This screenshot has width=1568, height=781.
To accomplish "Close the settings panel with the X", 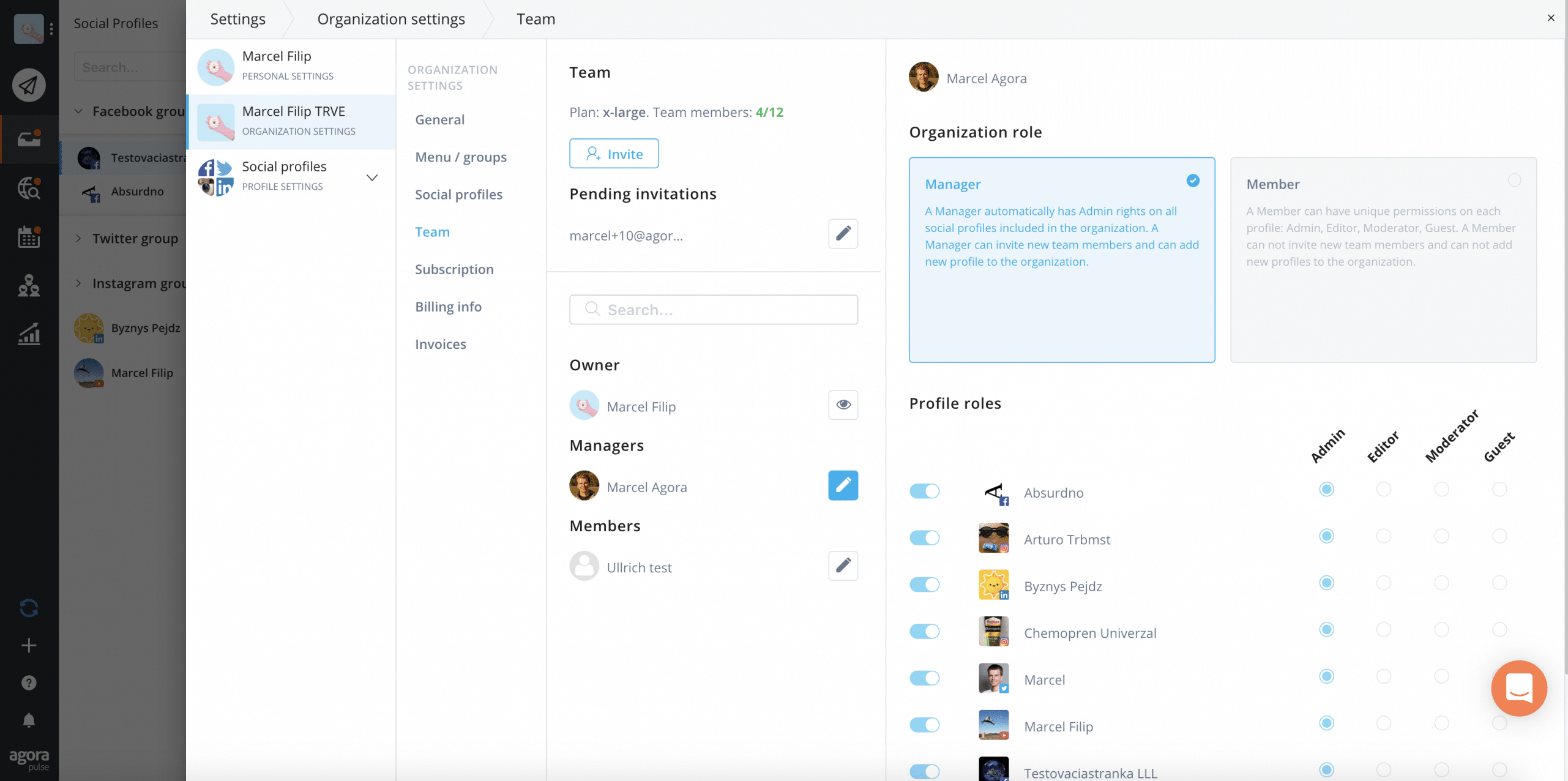I will coord(1550,18).
